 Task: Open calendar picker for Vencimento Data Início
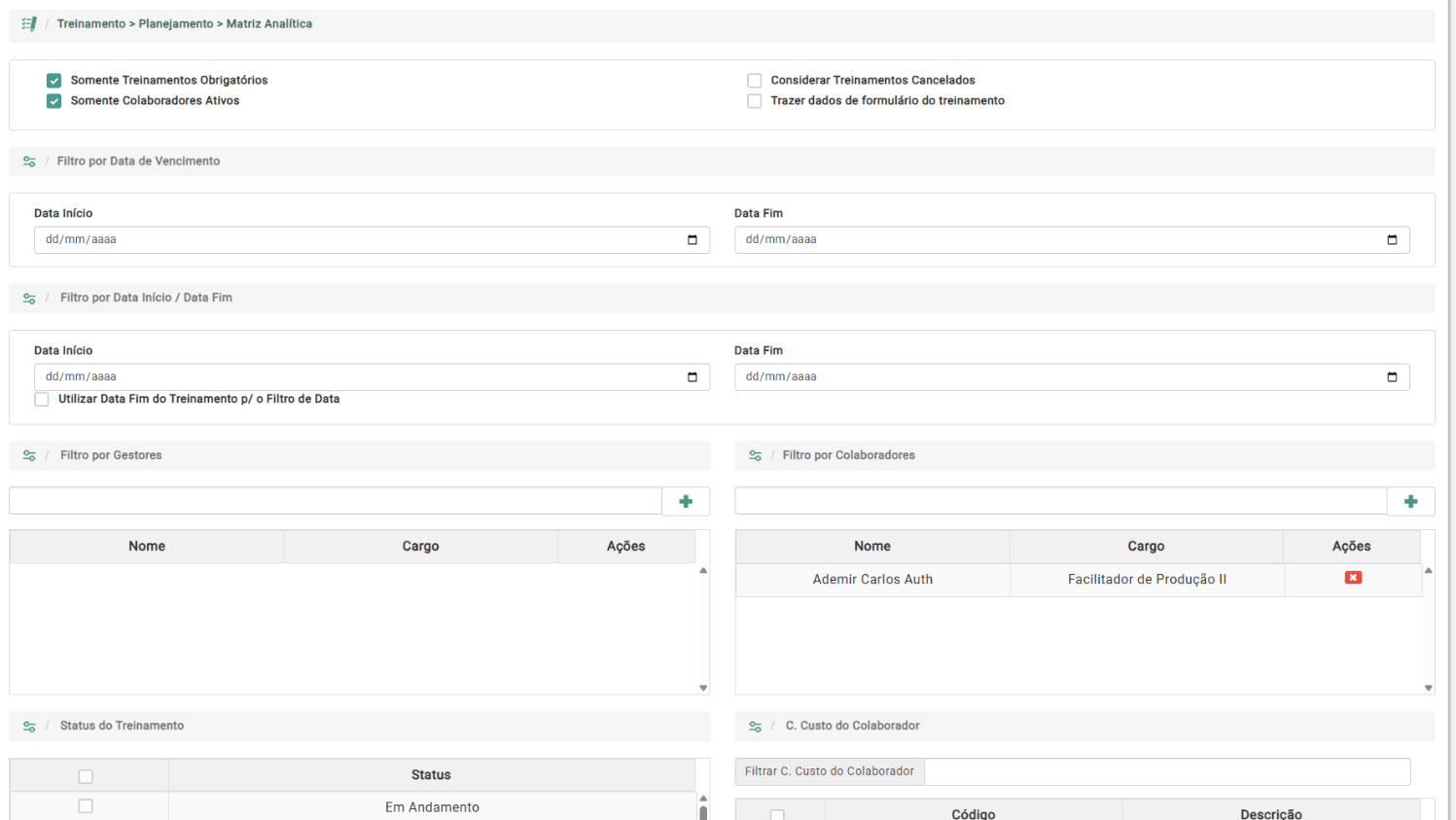tap(692, 240)
